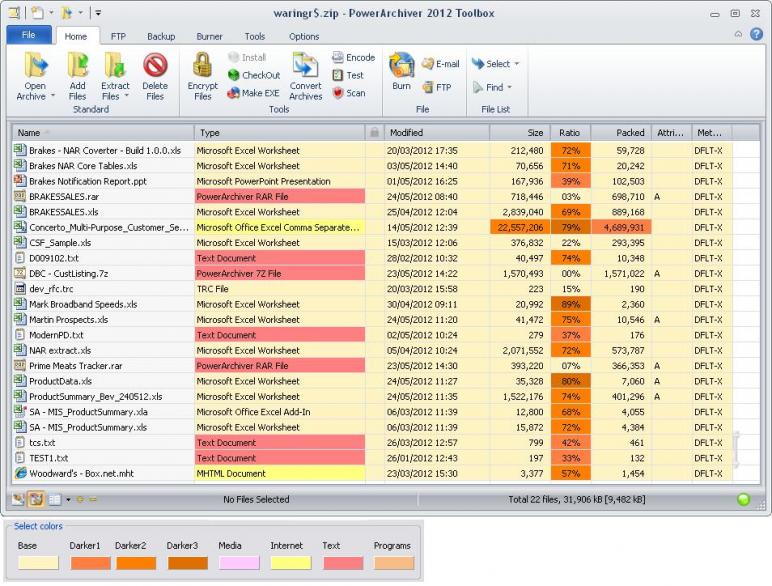This screenshot has height=586, width=772.
Task: Sort by the Ratio column header
Action: (570, 132)
